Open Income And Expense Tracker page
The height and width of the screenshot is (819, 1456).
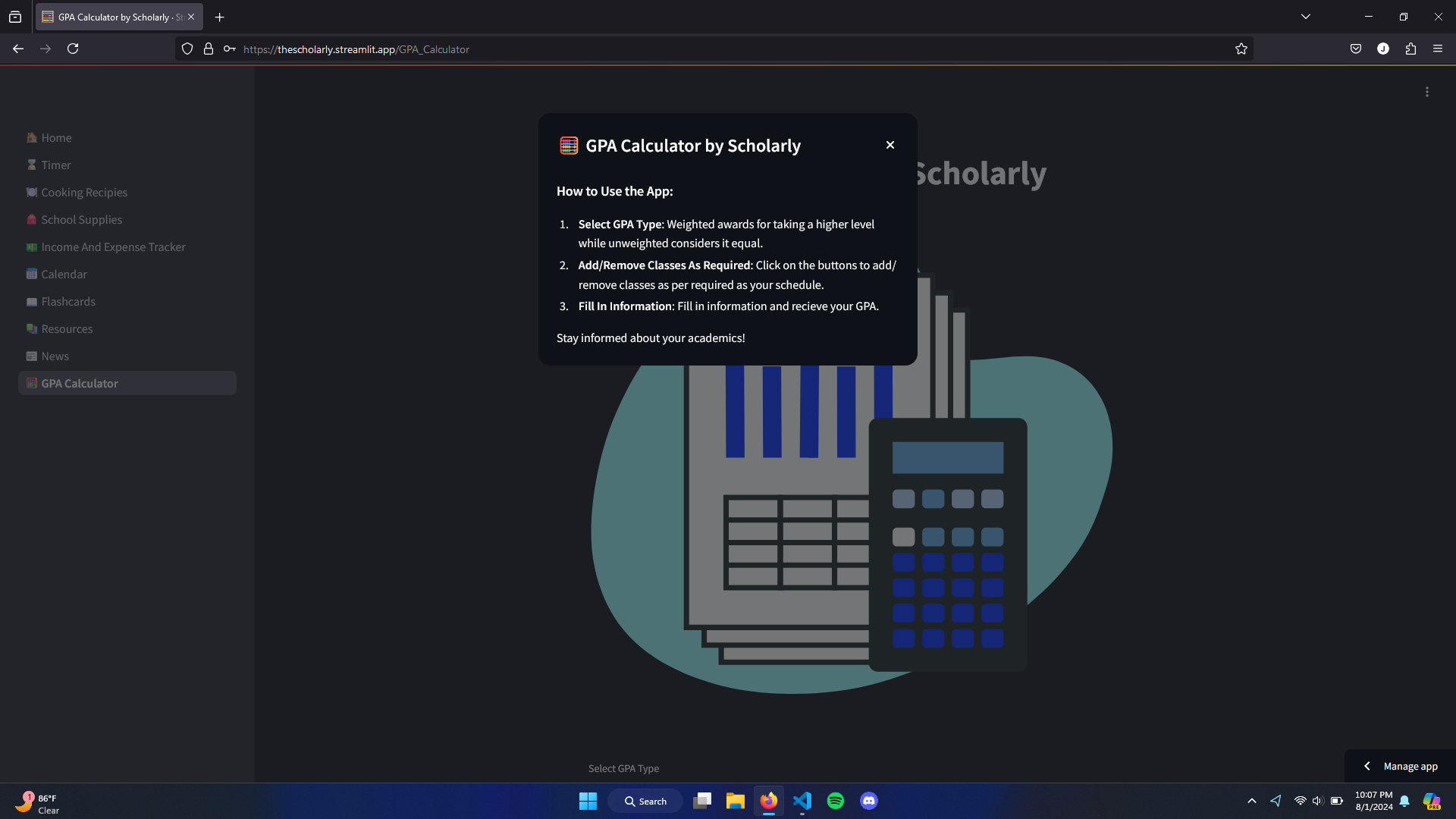point(113,247)
